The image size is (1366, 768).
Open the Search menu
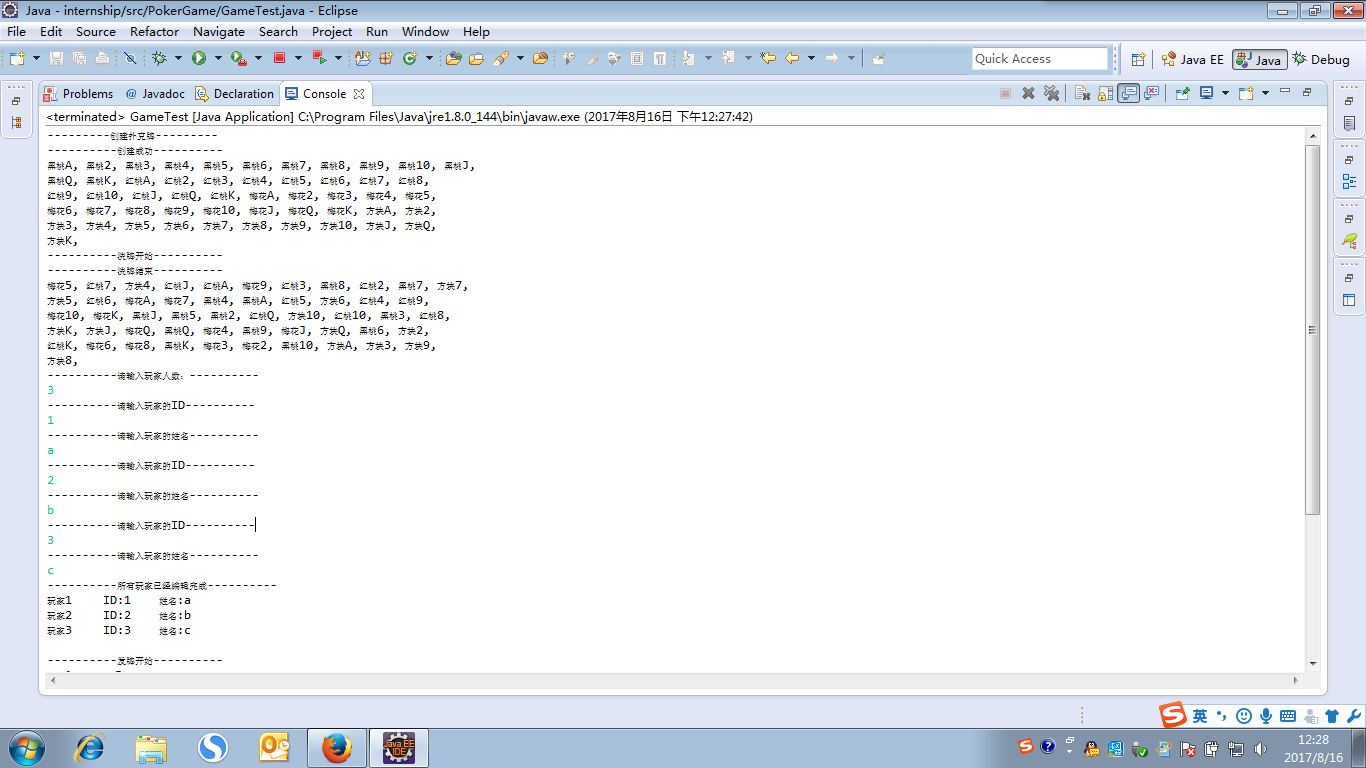coord(278,31)
